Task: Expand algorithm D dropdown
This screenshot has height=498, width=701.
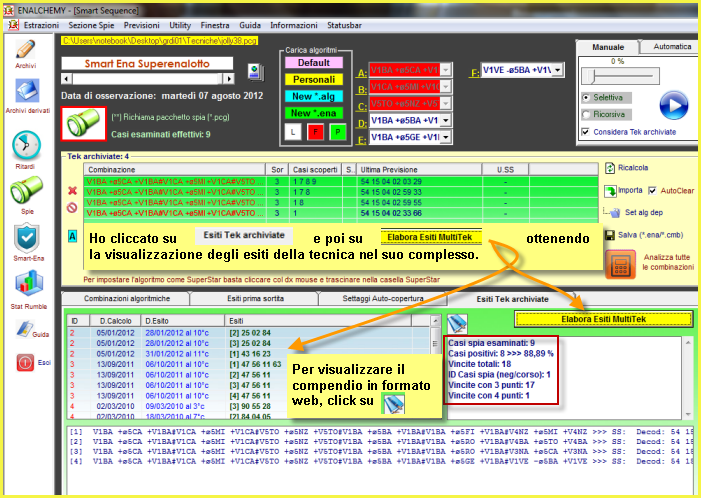Action: click(x=445, y=120)
